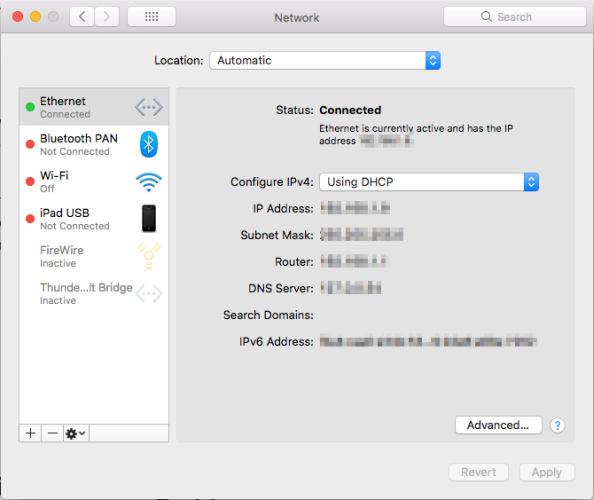The height and width of the screenshot is (500, 594).
Task: Open the Location dropdown
Action: (x=325, y=61)
